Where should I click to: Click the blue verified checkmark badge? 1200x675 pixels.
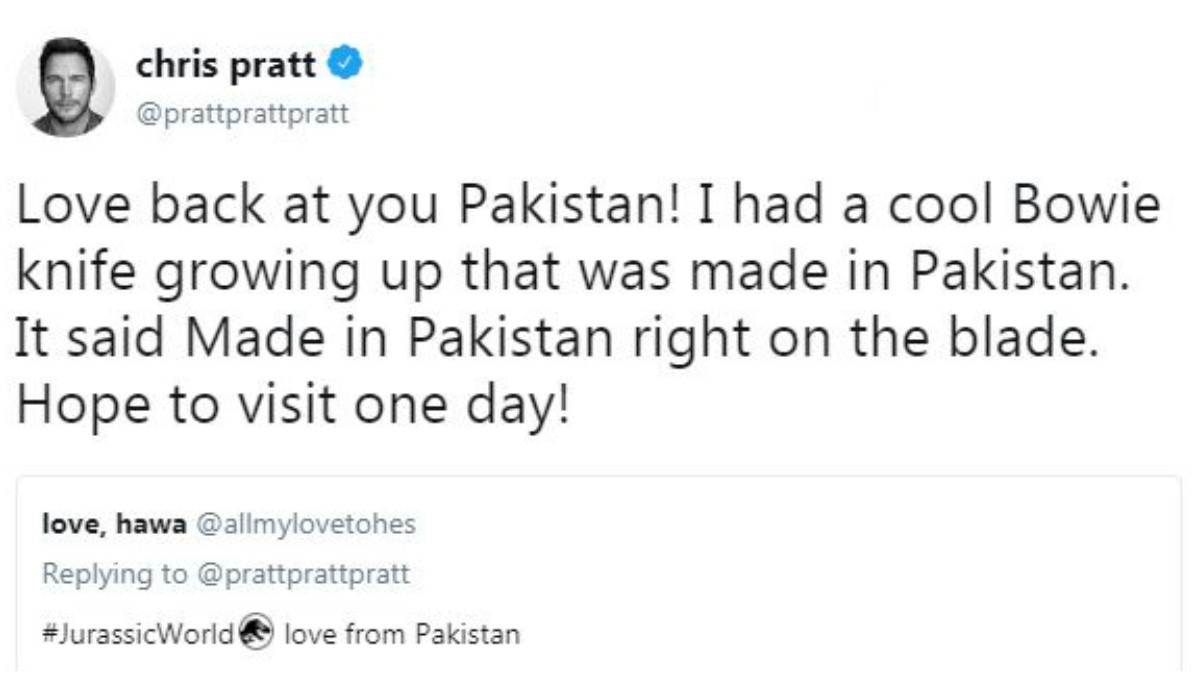point(345,66)
